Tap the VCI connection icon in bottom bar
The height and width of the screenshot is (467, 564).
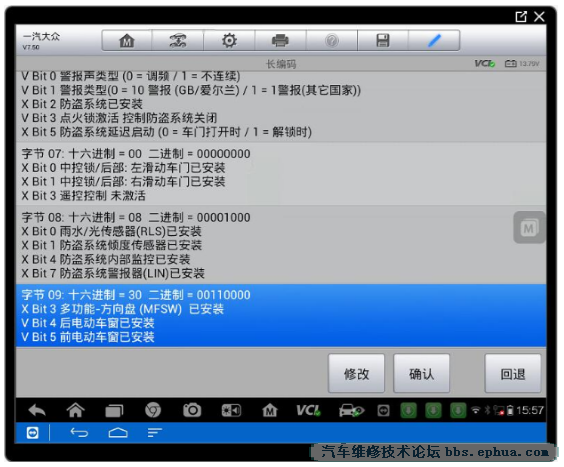[x=308, y=410]
